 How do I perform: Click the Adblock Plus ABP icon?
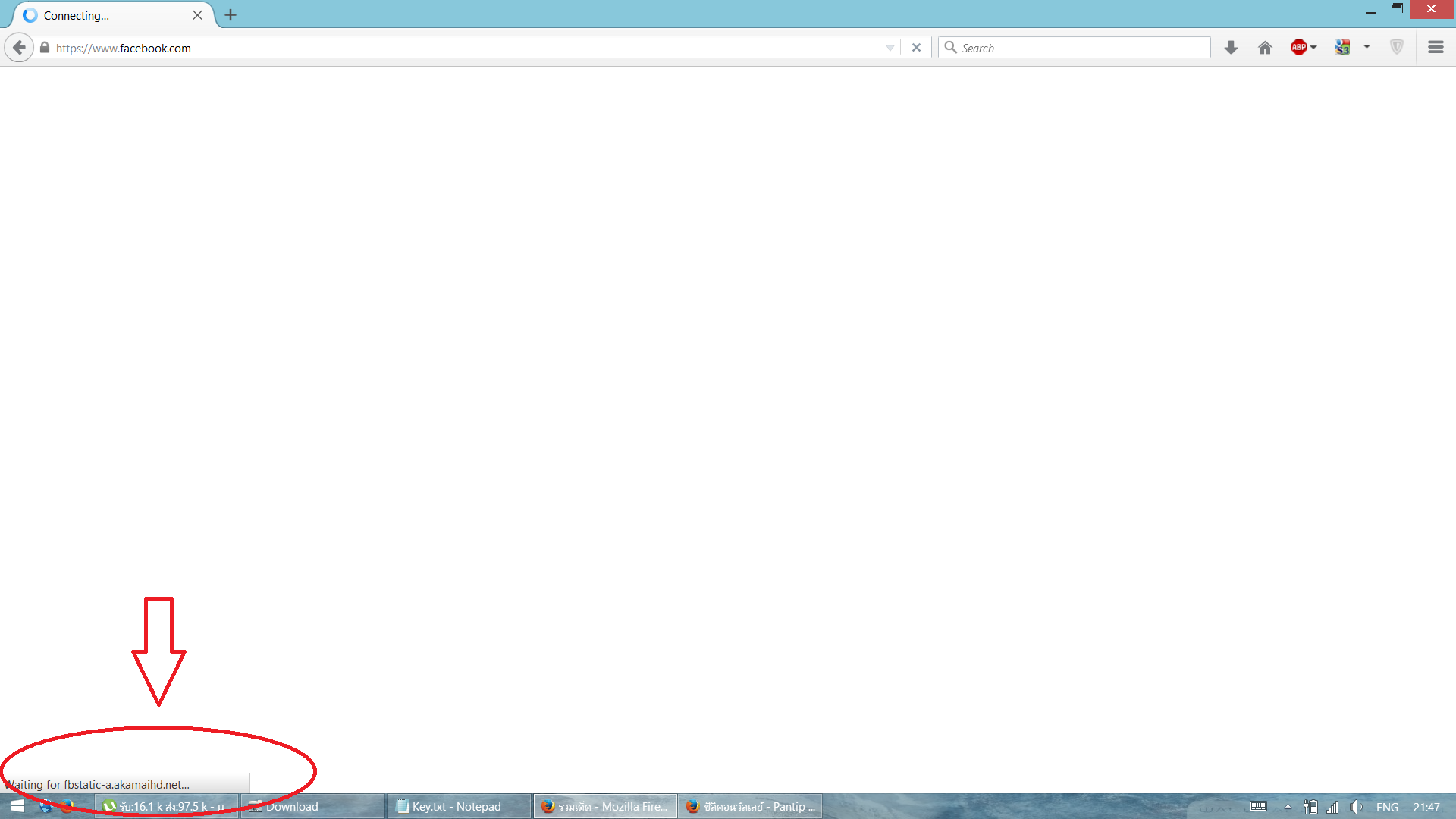click(1298, 47)
